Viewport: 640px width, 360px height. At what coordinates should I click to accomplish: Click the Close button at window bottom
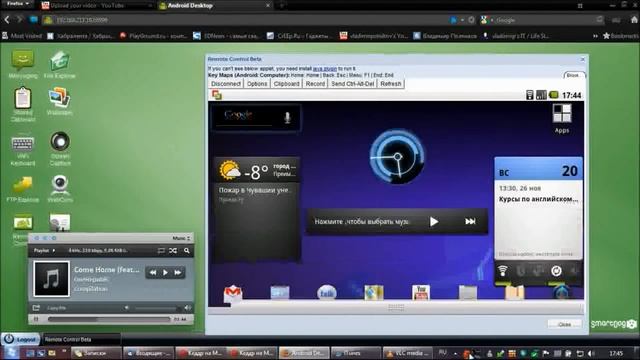pyautogui.click(x=564, y=324)
